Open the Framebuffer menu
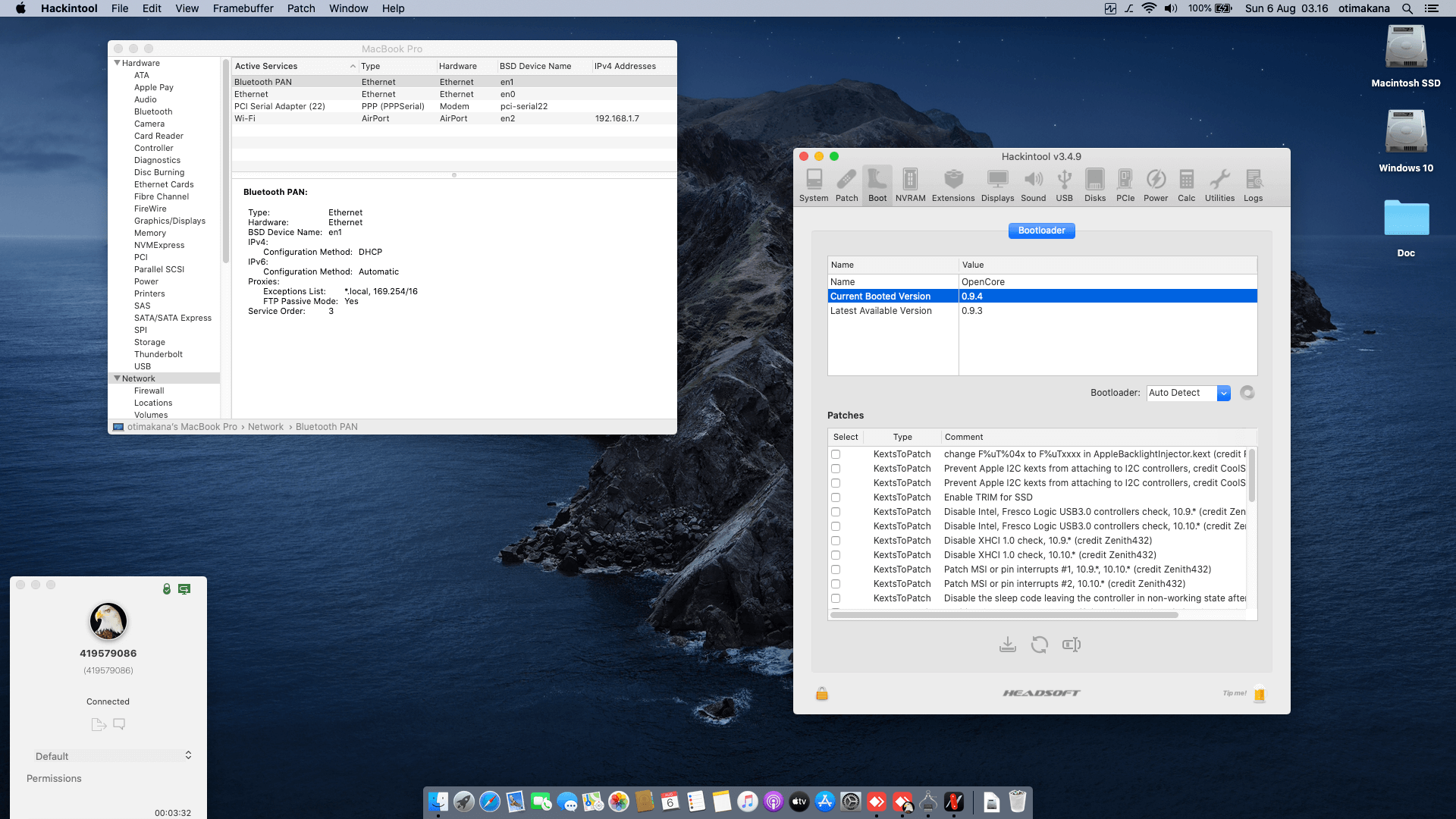Screen dimensions: 1456x819 pos(243,8)
